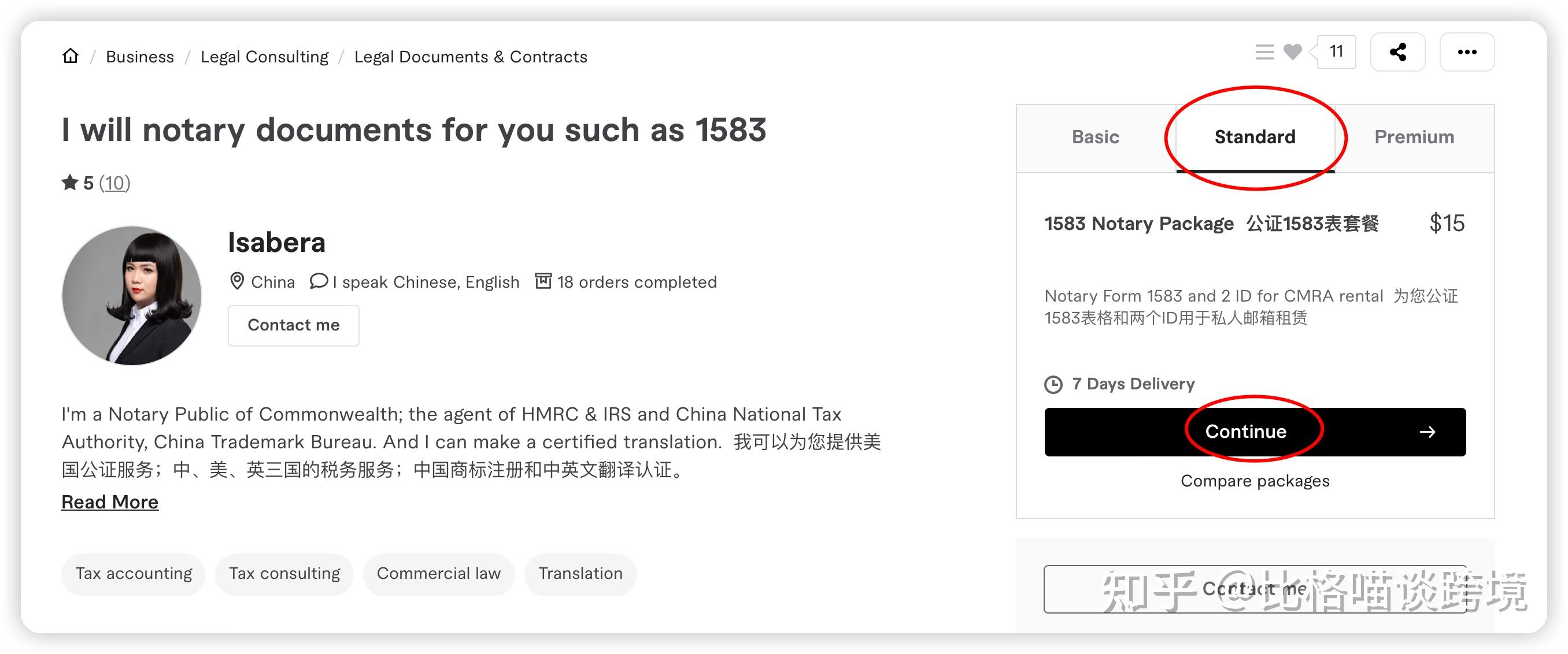Open the share gig icon
This screenshot has width=1568, height=654.
[x=1397, y=53]
